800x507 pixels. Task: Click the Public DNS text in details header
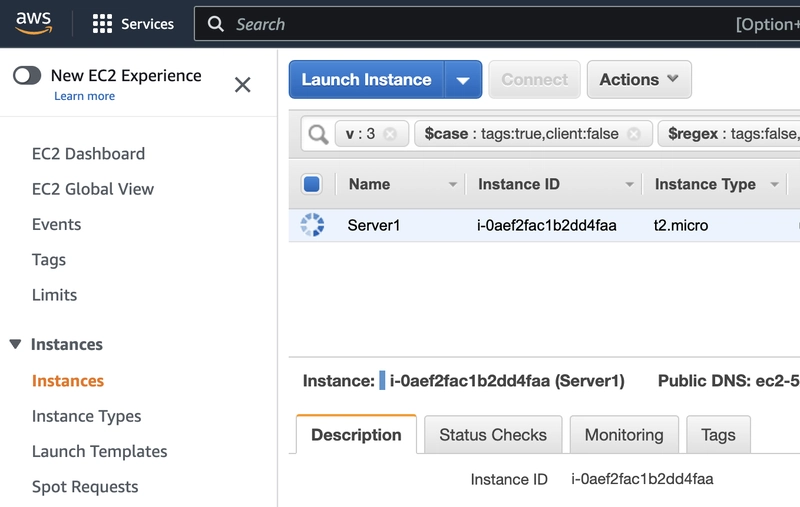(x=729, y=381)
